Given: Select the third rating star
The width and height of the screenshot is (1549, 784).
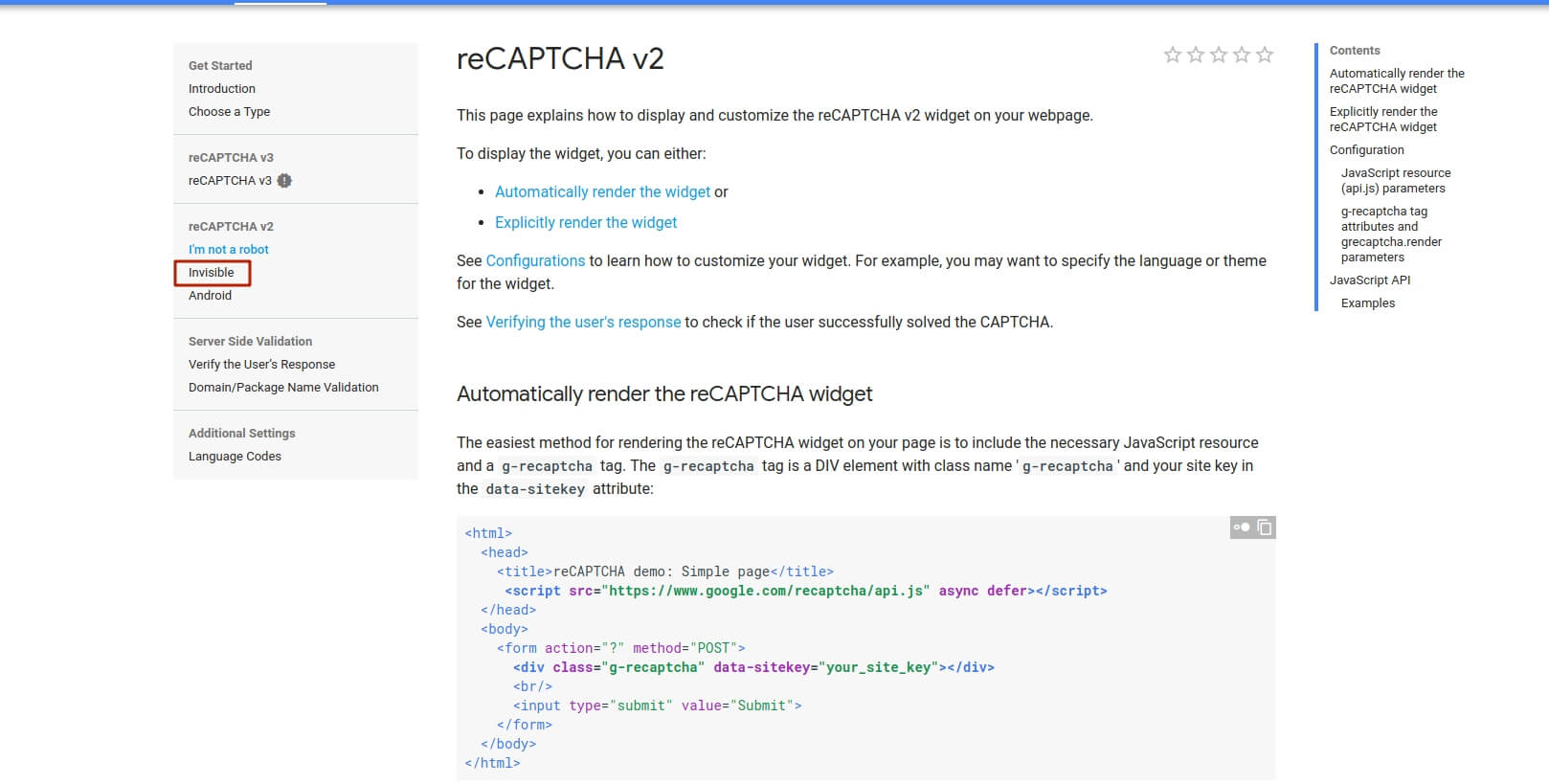Looking at the screenshot, I should [1218, 55].
